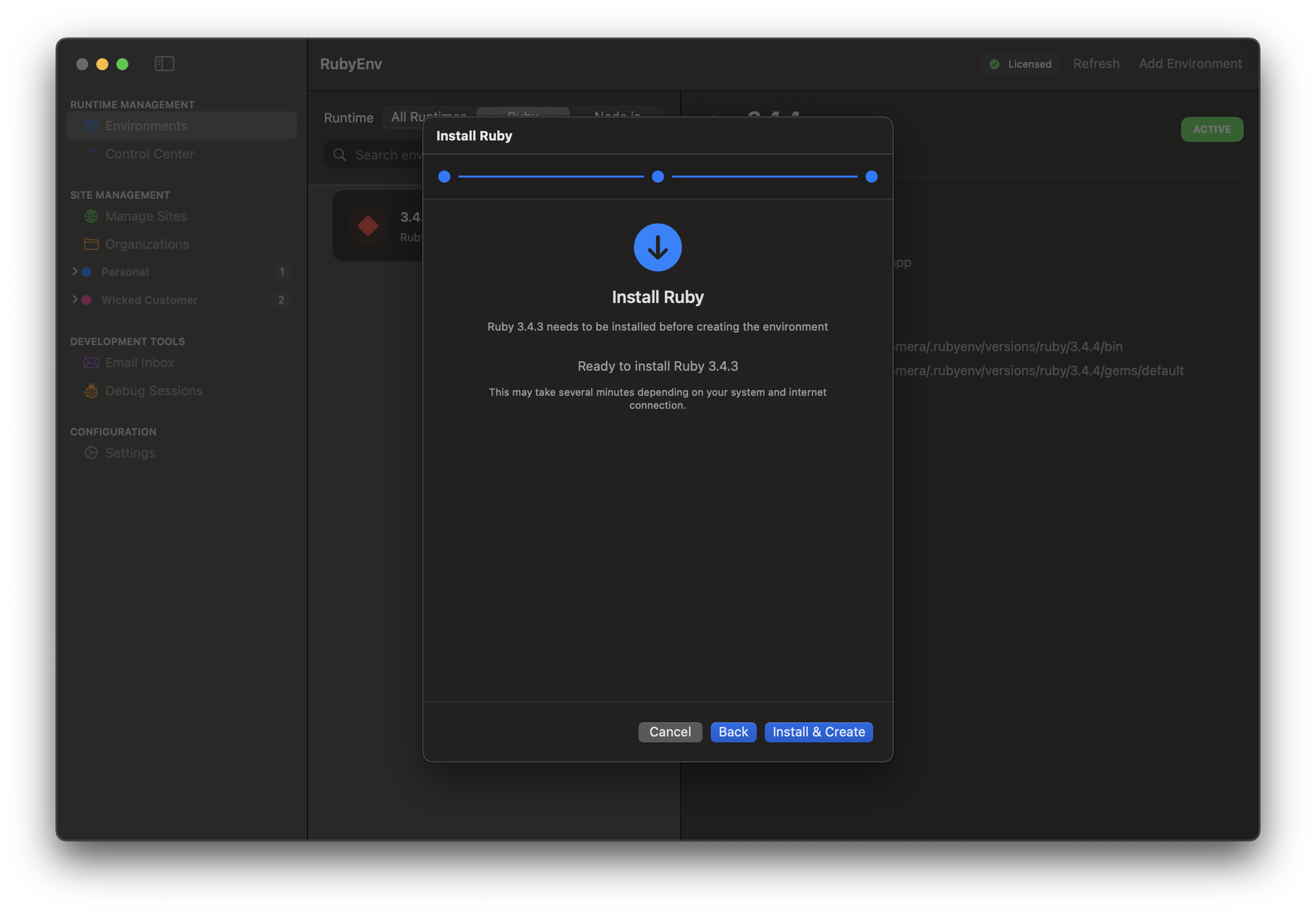
Task: Open Email Inbox label
Action: pos(140,363)
